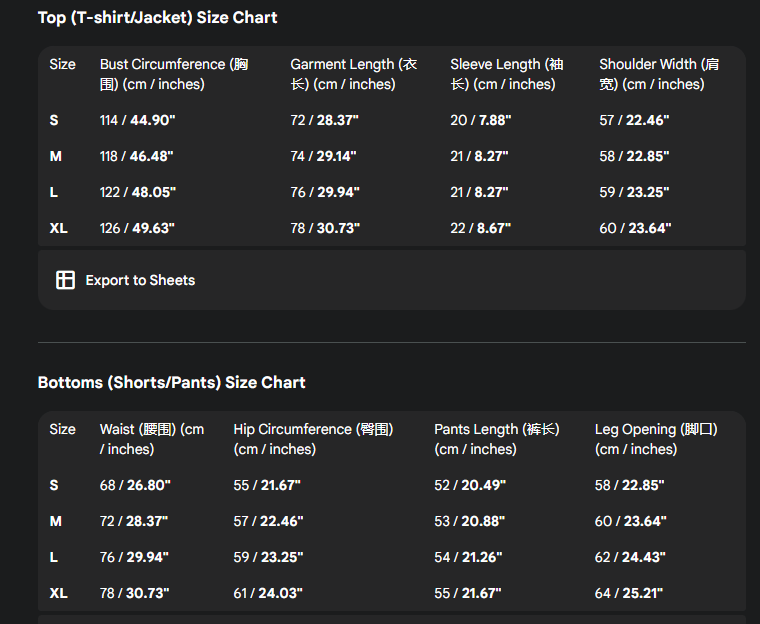
Task: Select the 60 / 23.64" shoulder width cell
Action: coord(635,228)
